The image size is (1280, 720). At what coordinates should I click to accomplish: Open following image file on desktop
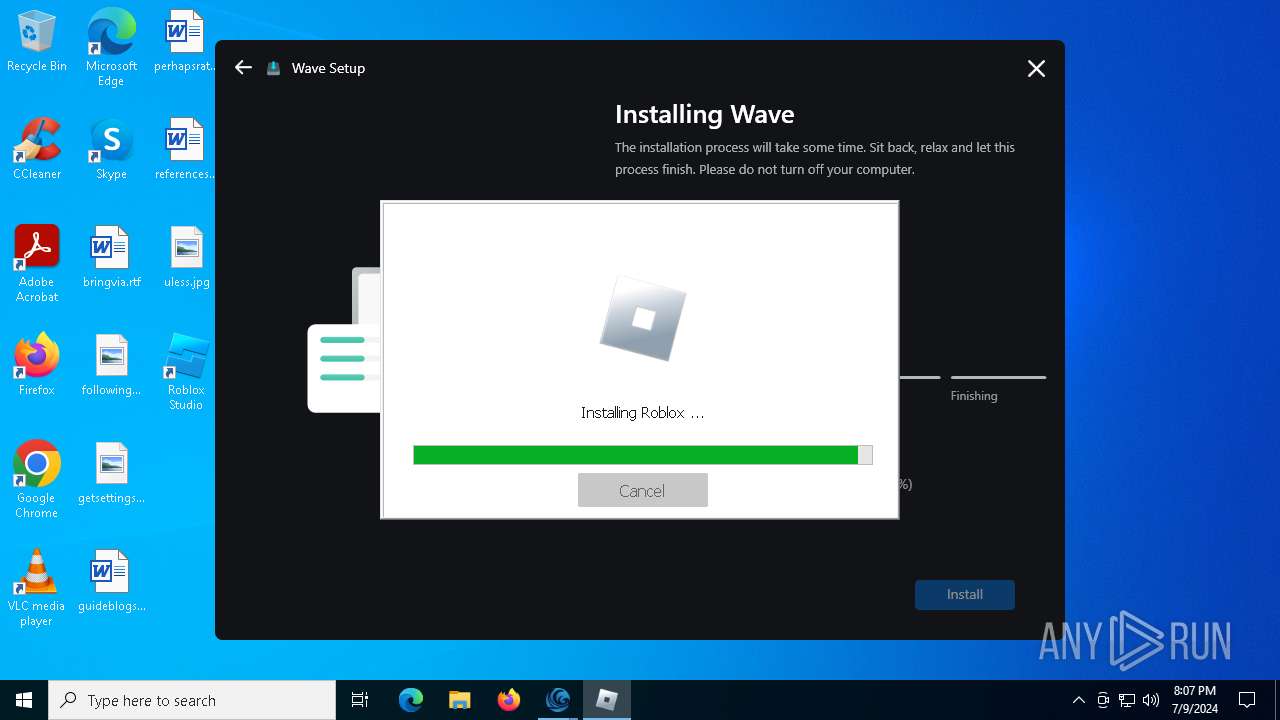click(111, 366)
